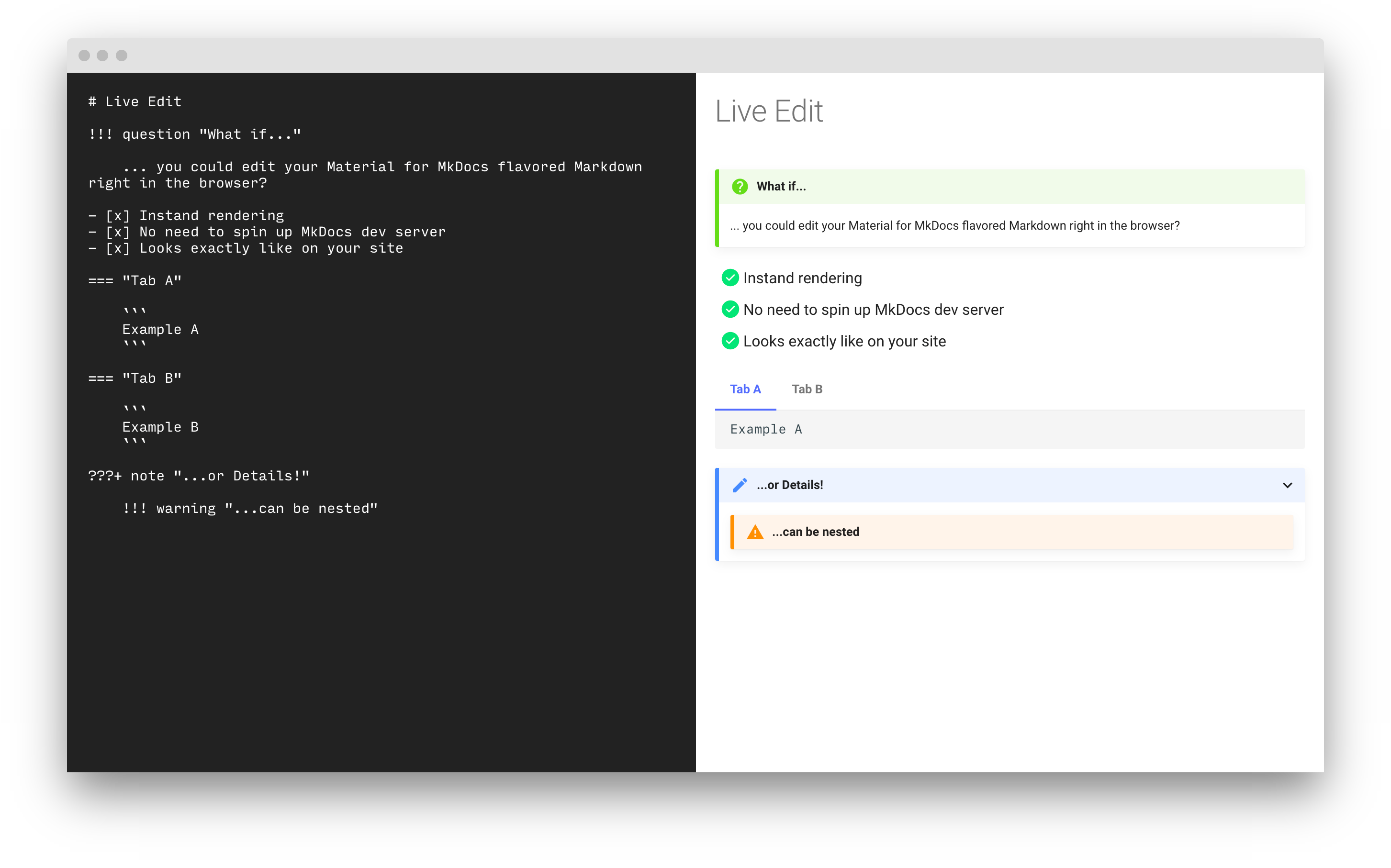Toggle the "[x] Instand rendering" checkbox in the source
This screenshot has height=868, width=1391.
click(117, 215)
